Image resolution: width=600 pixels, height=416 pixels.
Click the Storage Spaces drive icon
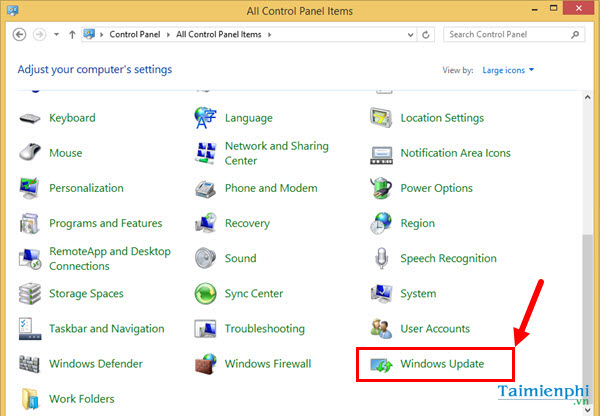click(30, 294)
